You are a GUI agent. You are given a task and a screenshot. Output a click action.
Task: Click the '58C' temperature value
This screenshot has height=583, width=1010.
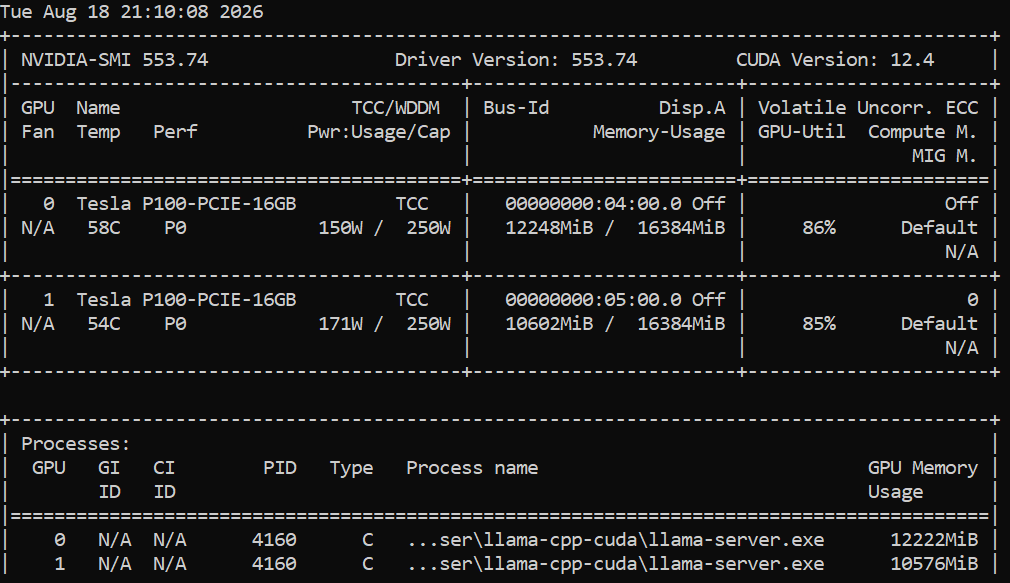point(104,228)
